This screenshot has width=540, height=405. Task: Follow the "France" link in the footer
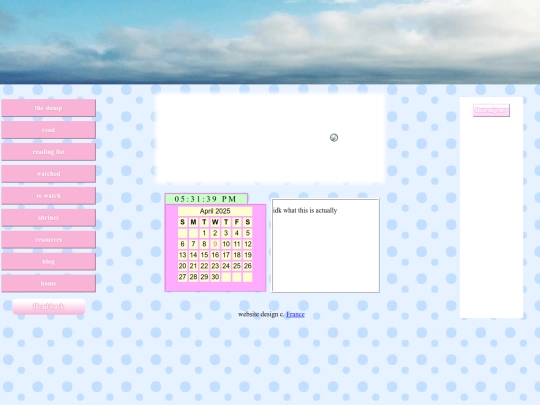coord(295,314)
